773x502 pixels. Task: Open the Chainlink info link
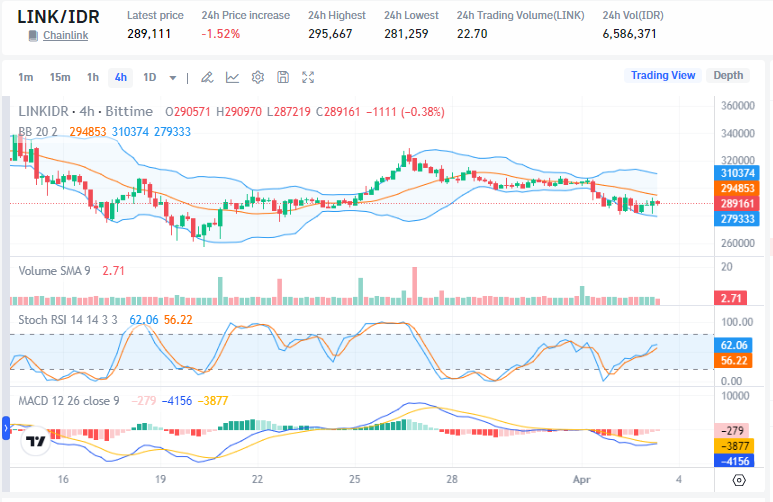[x=66, y=36]
